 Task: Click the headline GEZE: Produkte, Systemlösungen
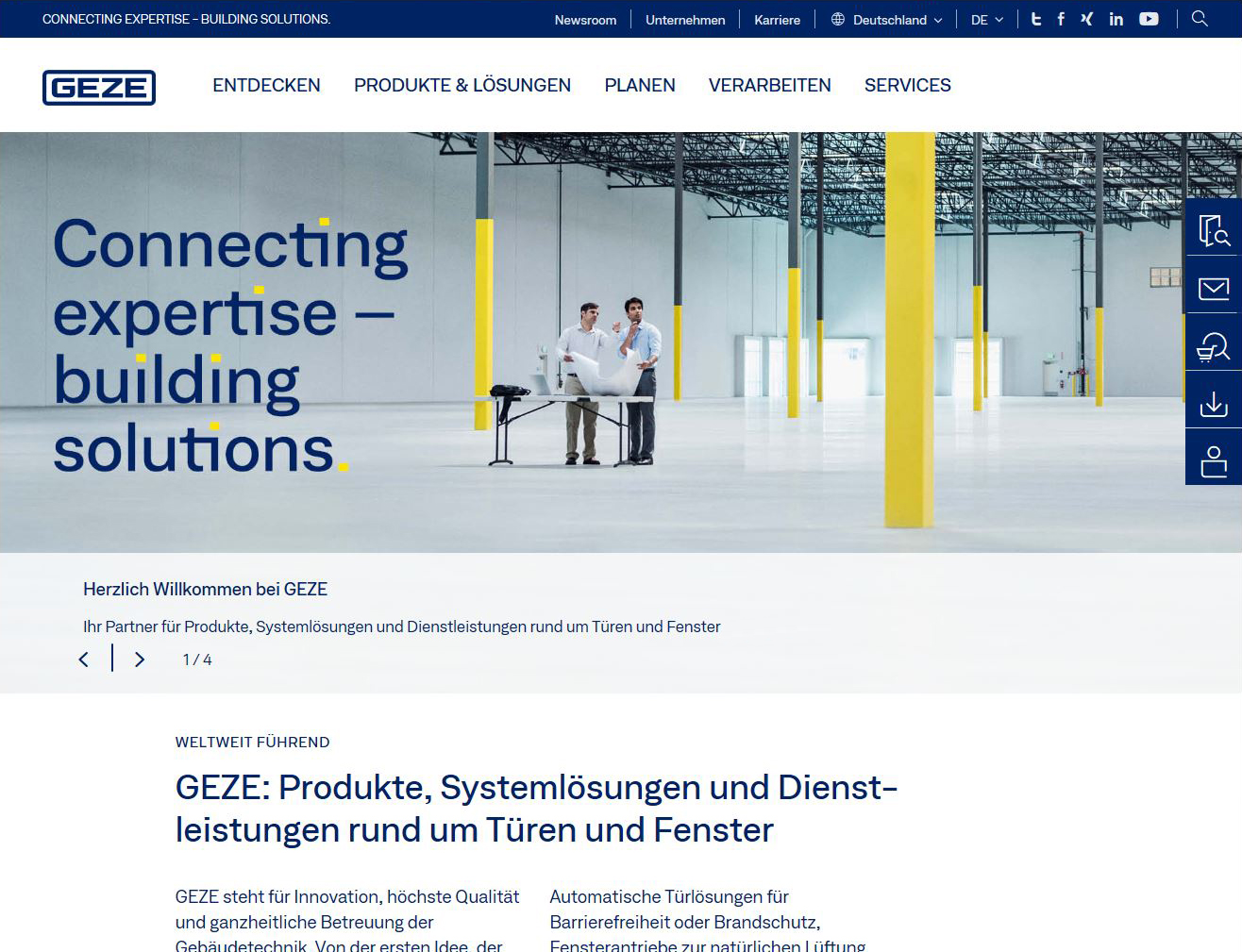(536, 809)
